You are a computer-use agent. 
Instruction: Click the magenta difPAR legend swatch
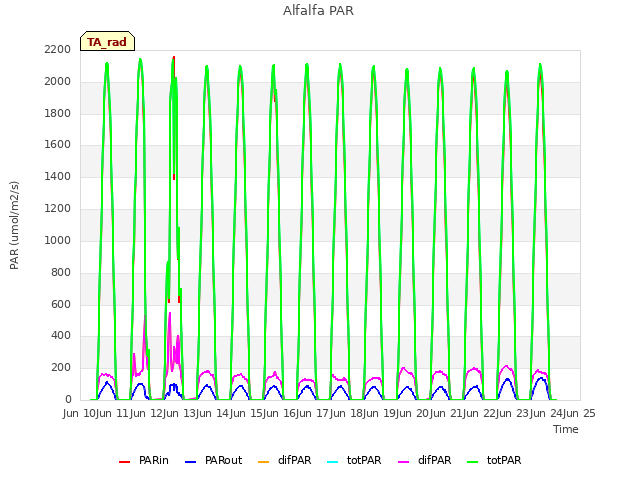pos(404,462)
